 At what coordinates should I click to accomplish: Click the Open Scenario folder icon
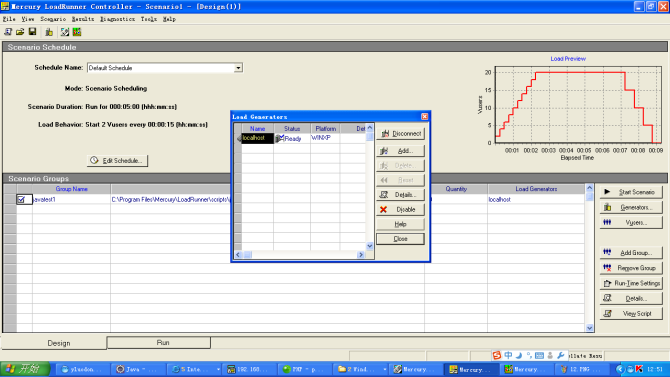click(20, 32)
